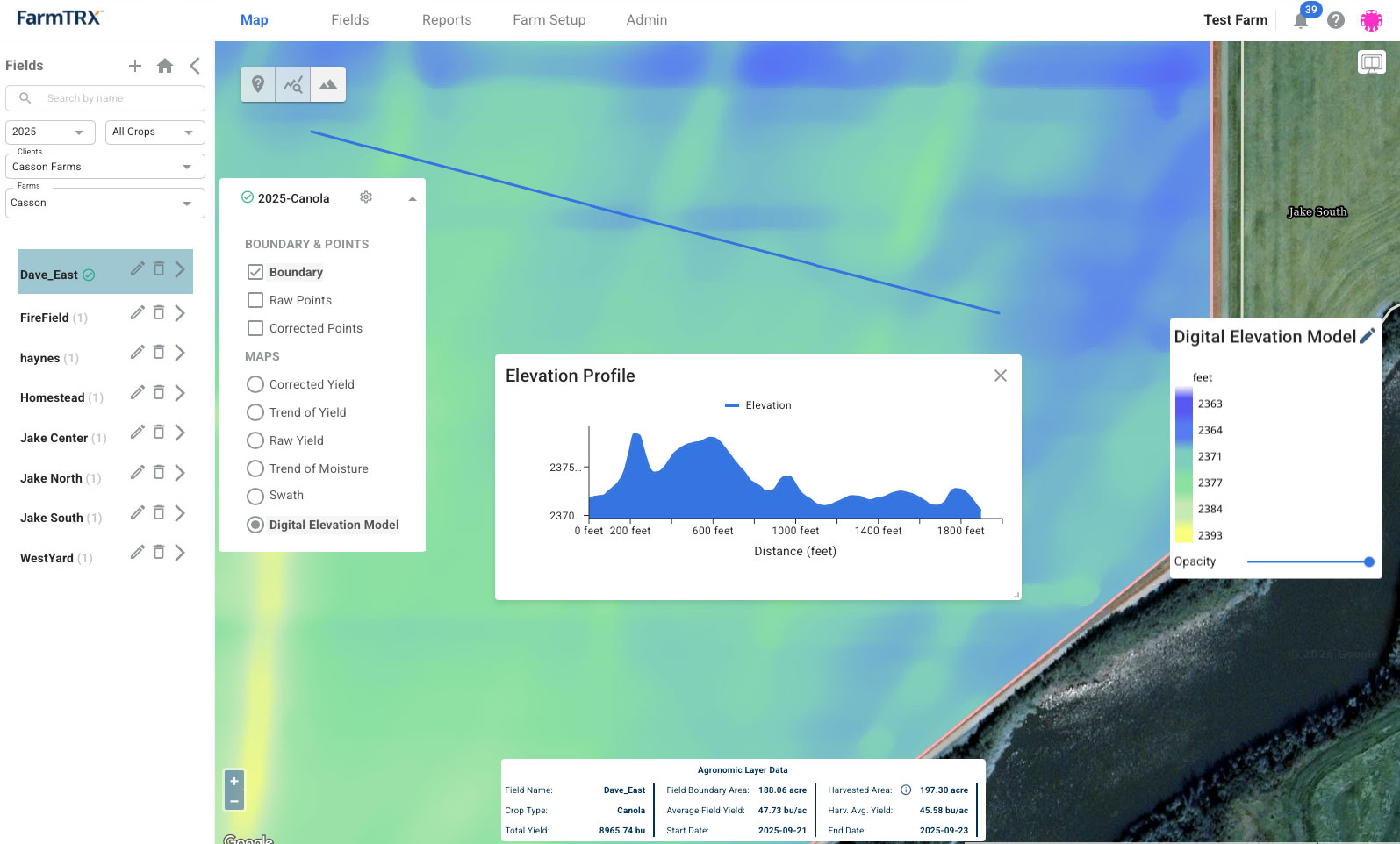Toggle split map view icon
This screenshot has height=844, width=1400.
(x=1371, y=62)
